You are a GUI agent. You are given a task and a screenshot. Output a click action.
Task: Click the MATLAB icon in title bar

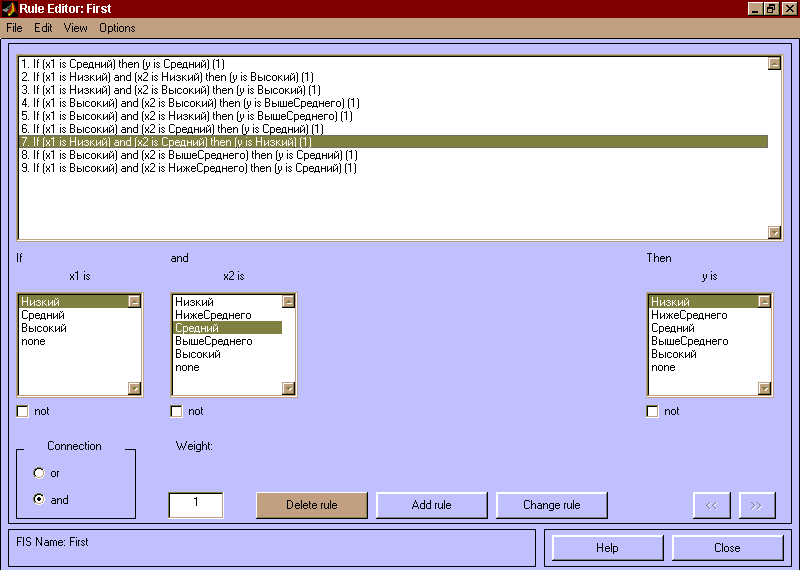(x=9, y=9)
